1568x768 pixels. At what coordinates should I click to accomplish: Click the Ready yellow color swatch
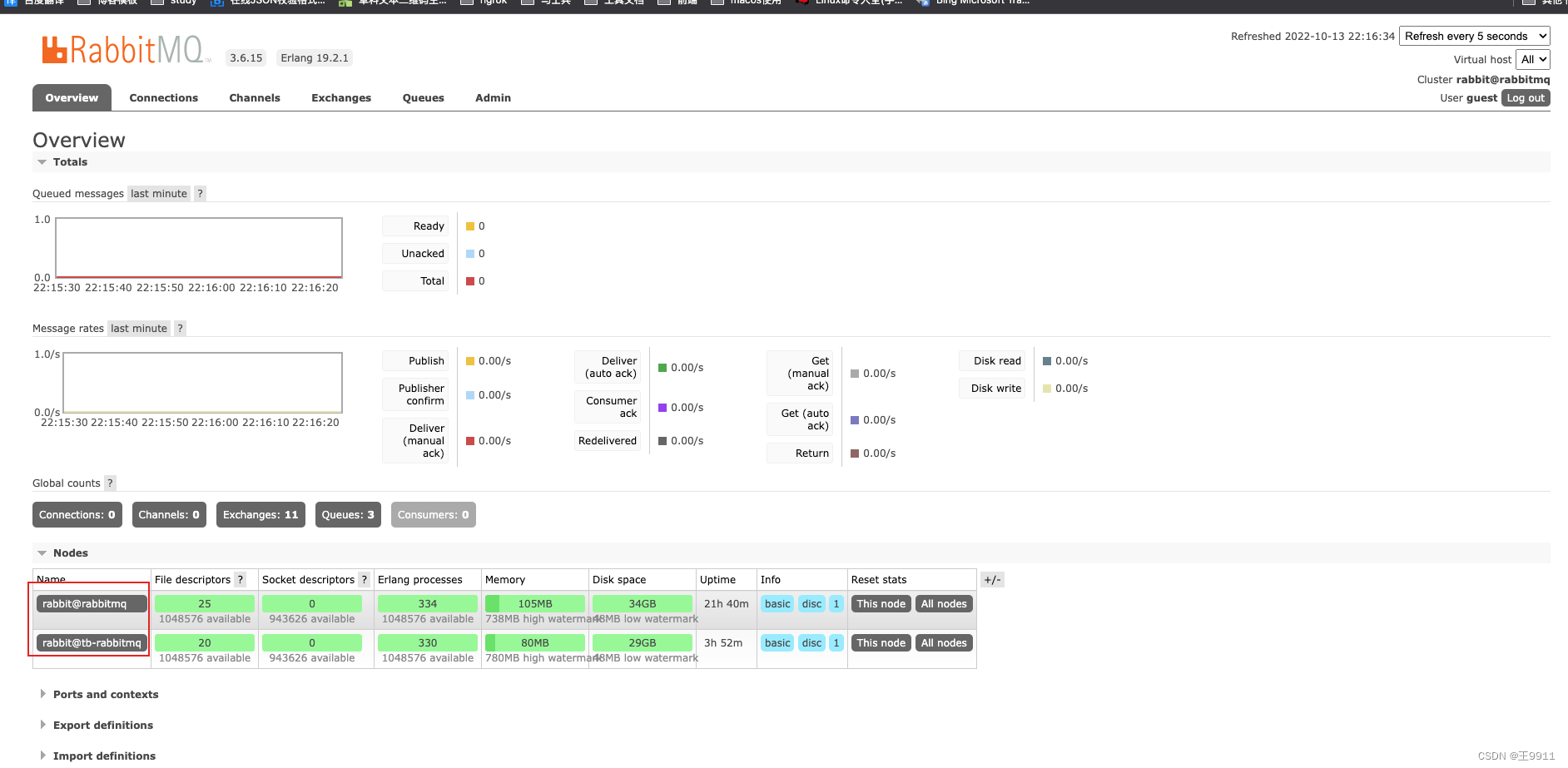click(x=470, y=226)
